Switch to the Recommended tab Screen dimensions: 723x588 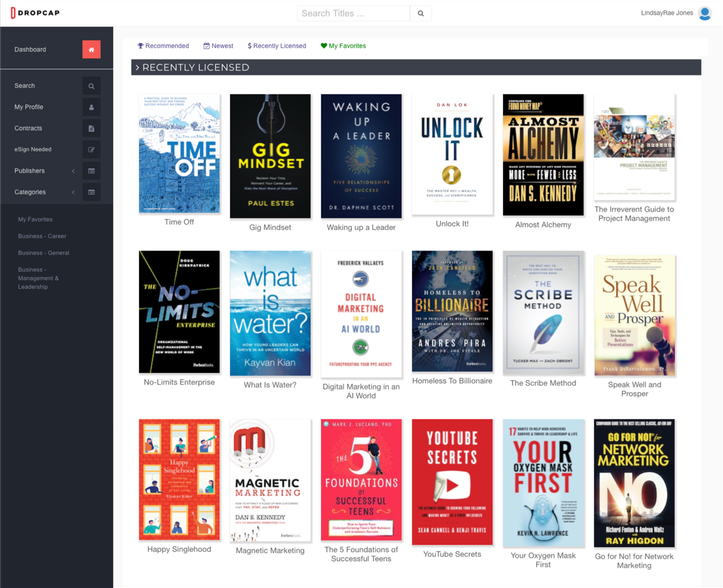pos(163,46)
